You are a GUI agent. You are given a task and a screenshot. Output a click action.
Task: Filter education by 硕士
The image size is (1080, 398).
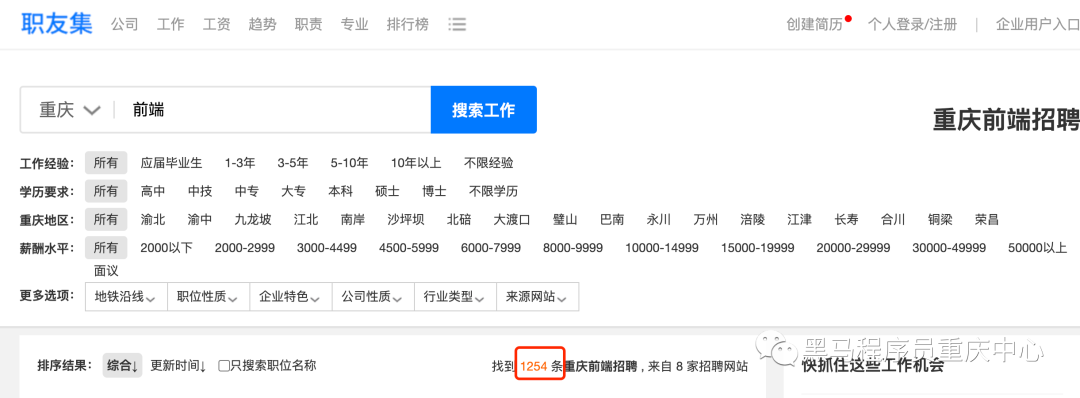click(x=387, y=191)
